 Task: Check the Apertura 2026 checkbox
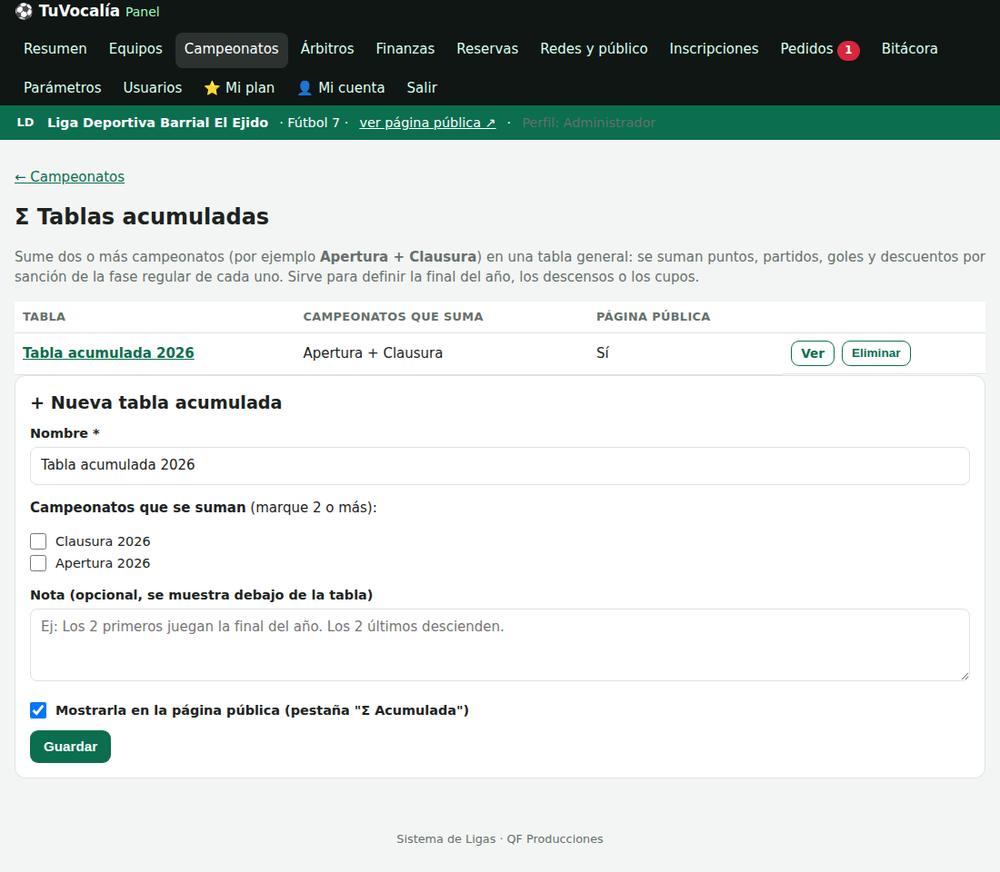pos(38,563)
